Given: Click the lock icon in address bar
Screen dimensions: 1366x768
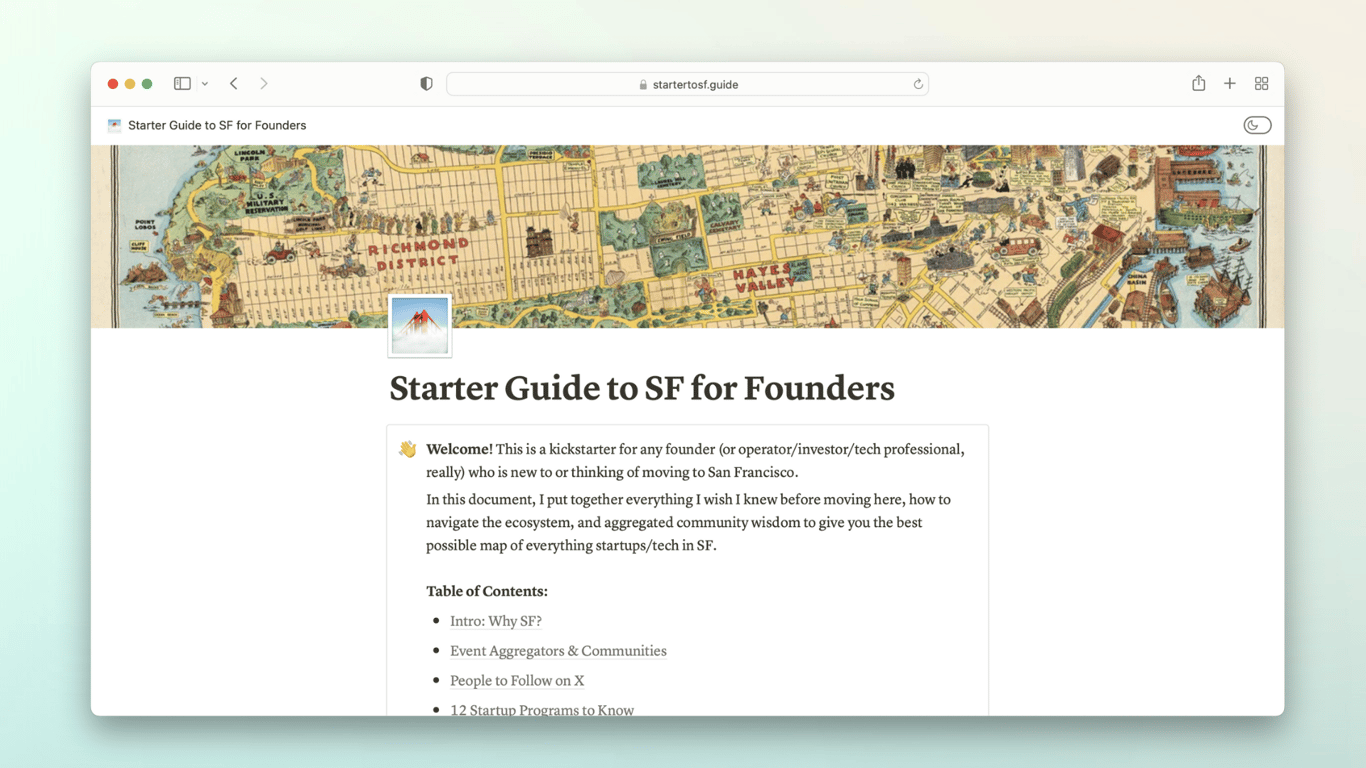Looking at the screenshot, I should click(x=643, y=85).
